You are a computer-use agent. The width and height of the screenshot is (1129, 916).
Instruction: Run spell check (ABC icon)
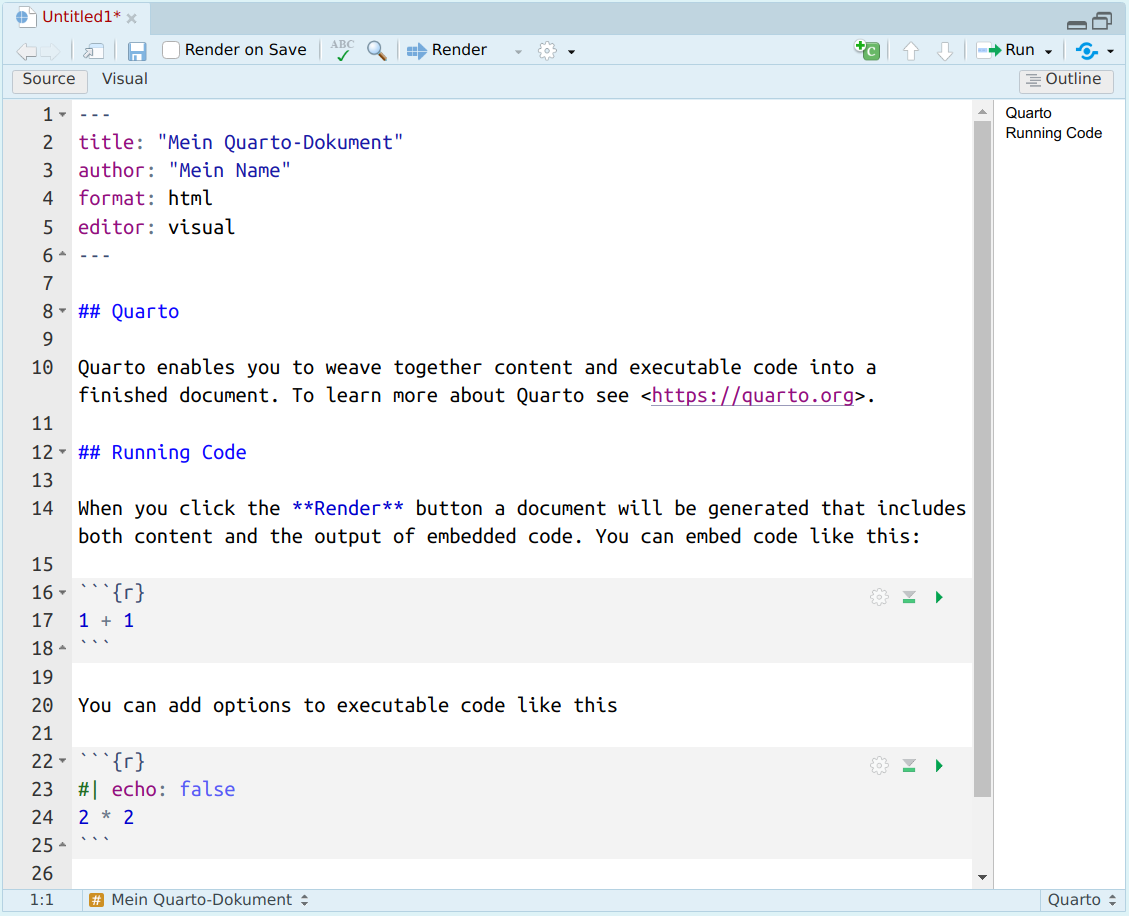click(342, 50)
